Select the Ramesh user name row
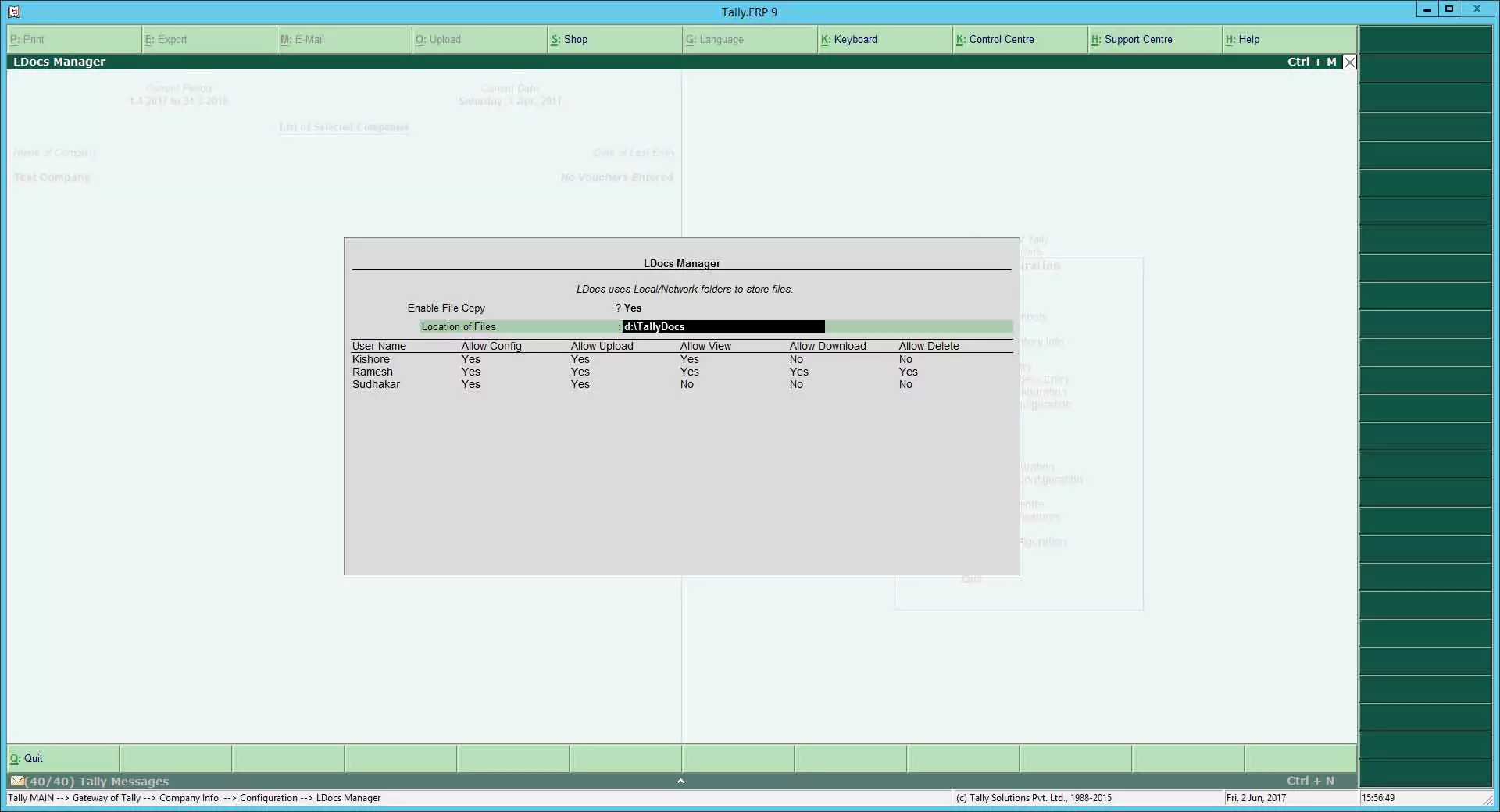 (x=372, y=372)
